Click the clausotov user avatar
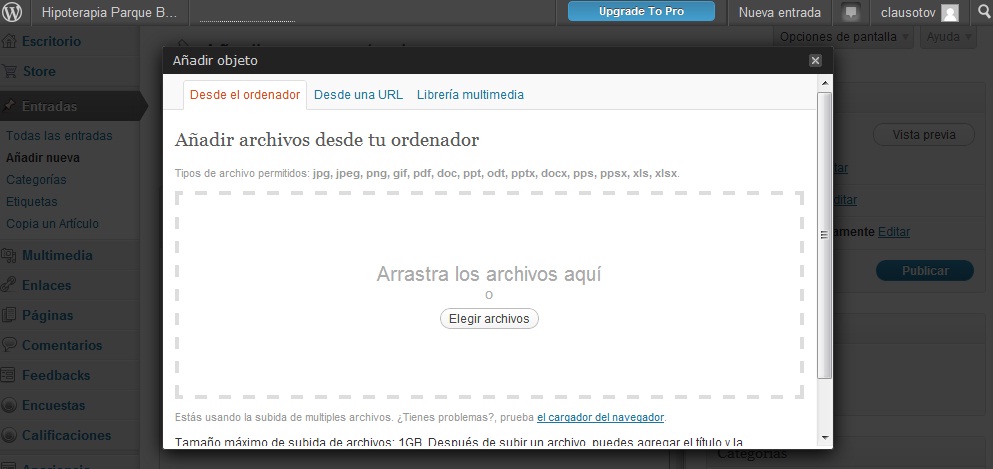The image size is (993, 469). tap(949, 13)
